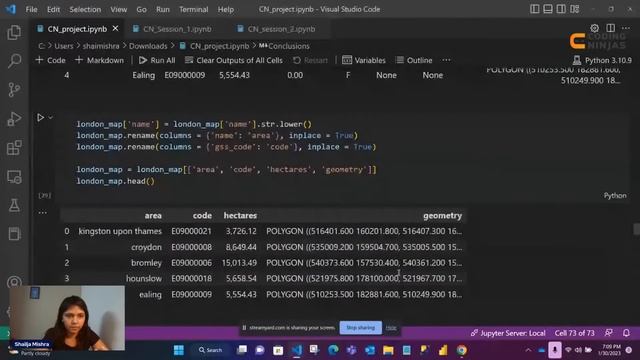The height and width of the screenshot is (360, 640).
Task: Open the File menu
Action: tap(31, 9)
